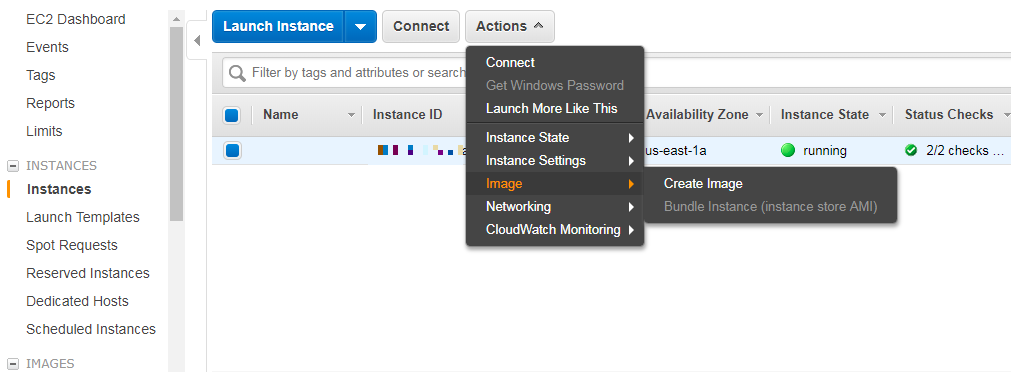Open Reserved Instances in sidebar
The height and width of the screenshot is (372, 1011).
coord(88,273)
